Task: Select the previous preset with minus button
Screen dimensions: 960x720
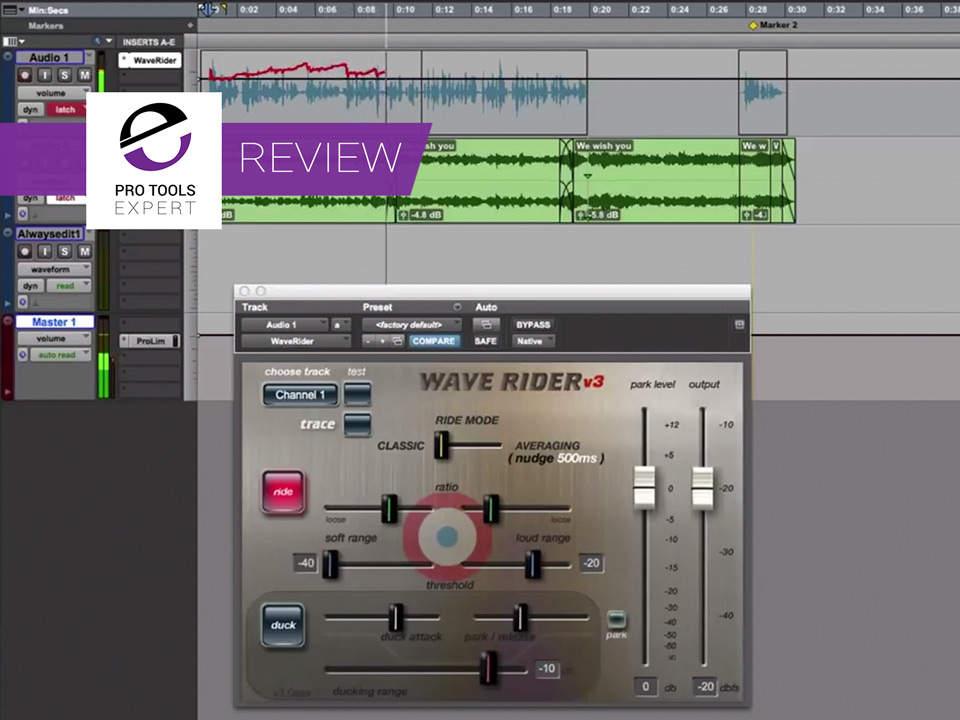Action: (x=368, y=341)
